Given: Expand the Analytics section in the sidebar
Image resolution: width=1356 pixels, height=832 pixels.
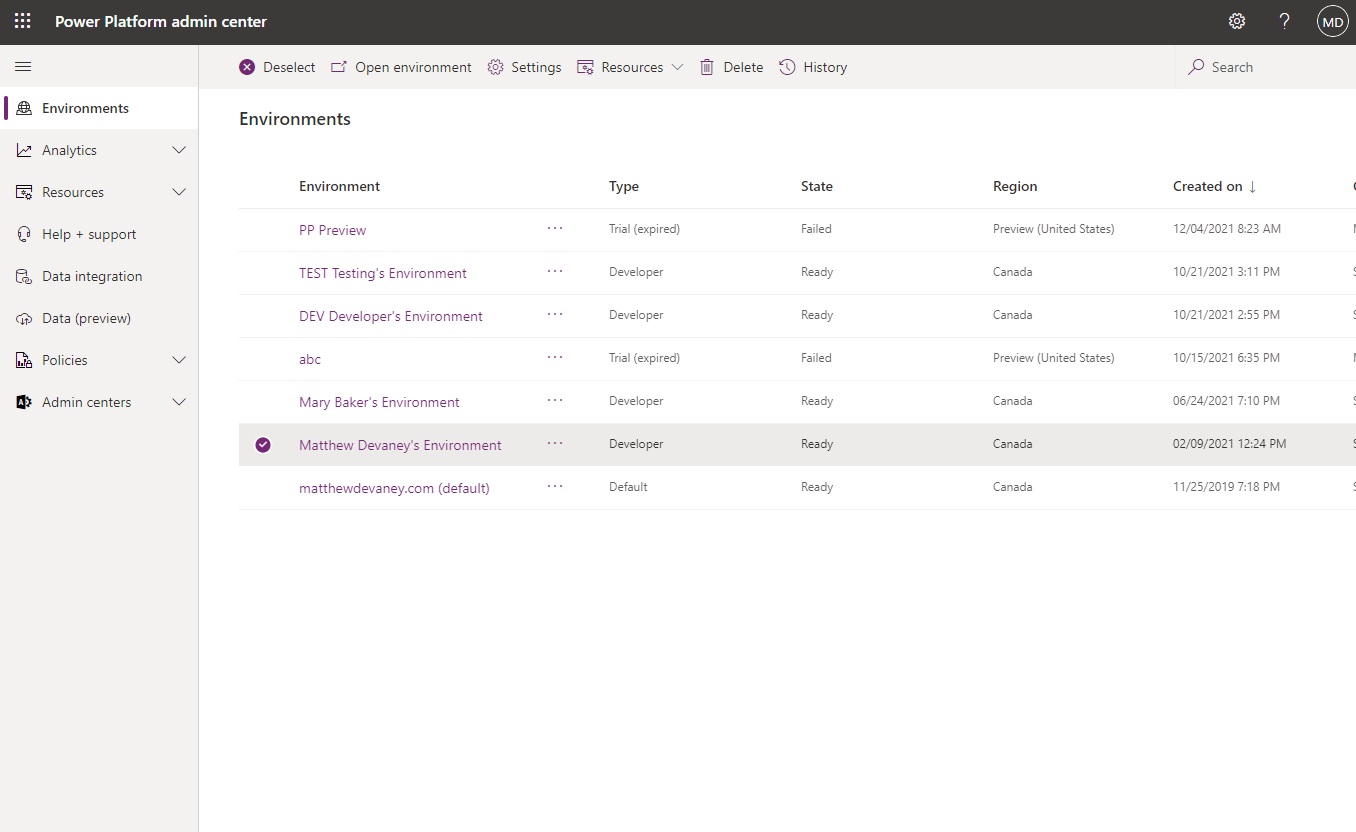Looking at the screenshot, I should click(x=179, y=150).
